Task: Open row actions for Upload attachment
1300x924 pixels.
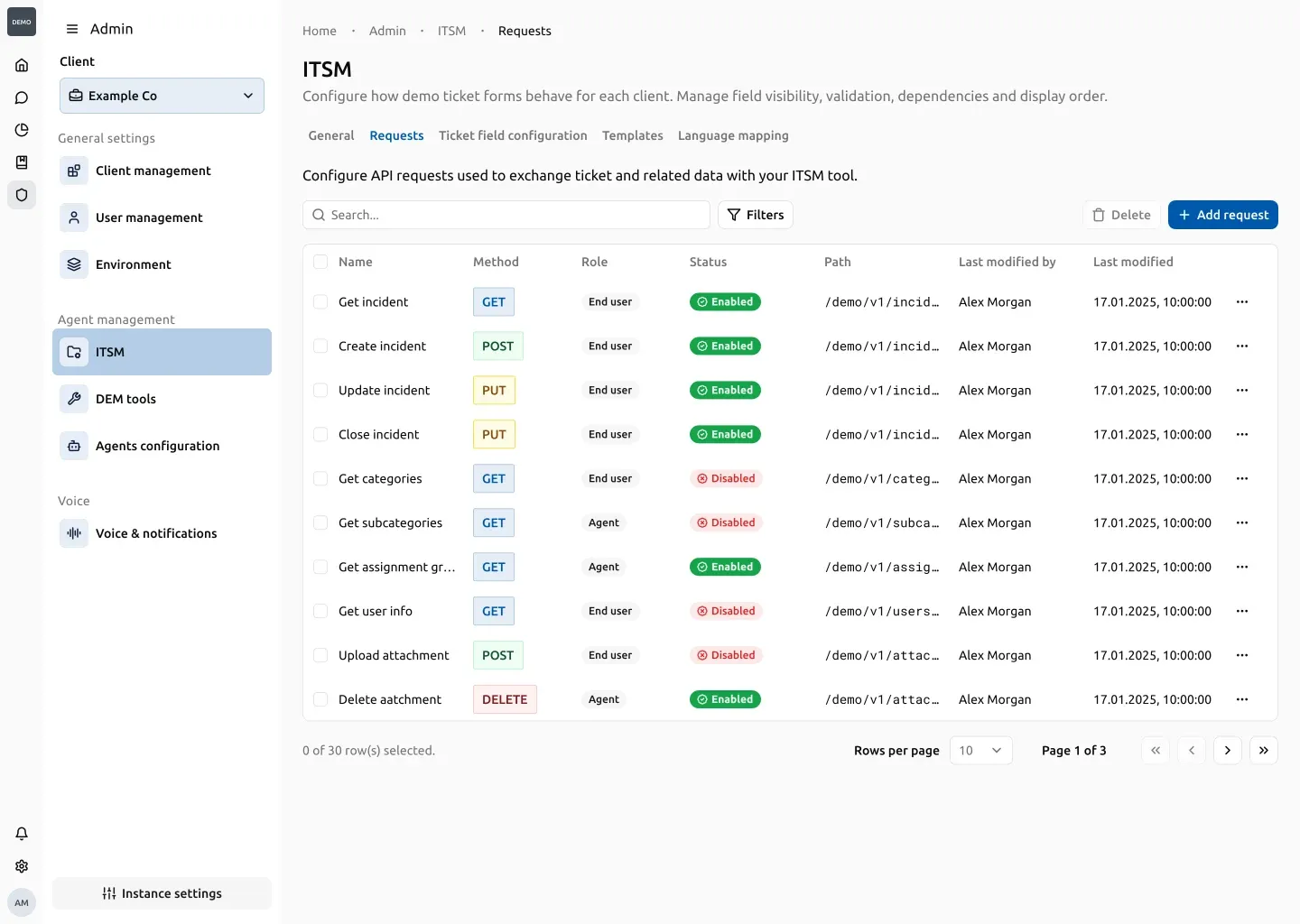Action: [1242, 656]
